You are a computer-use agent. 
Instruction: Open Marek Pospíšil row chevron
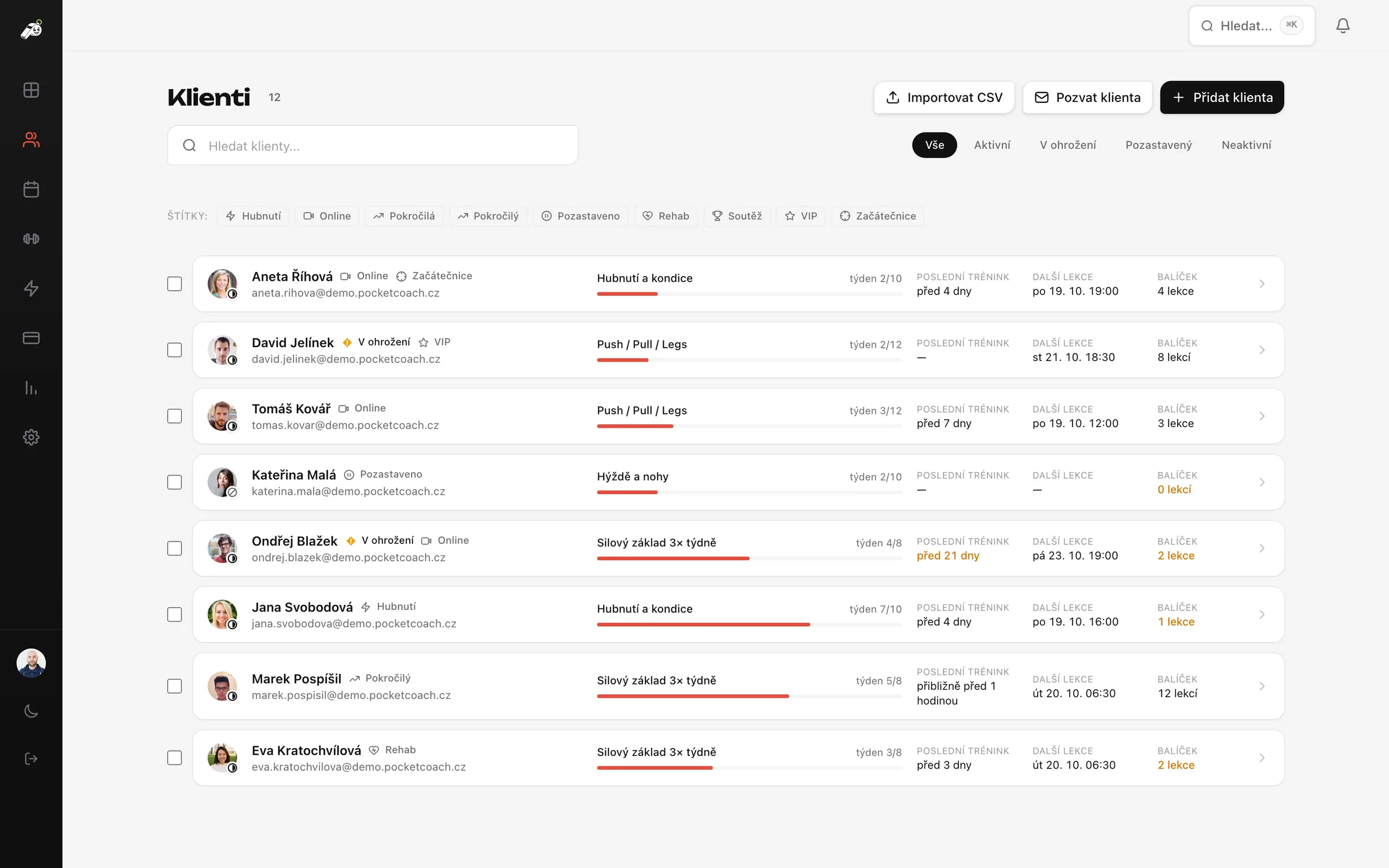click(x=1262, y=686)
